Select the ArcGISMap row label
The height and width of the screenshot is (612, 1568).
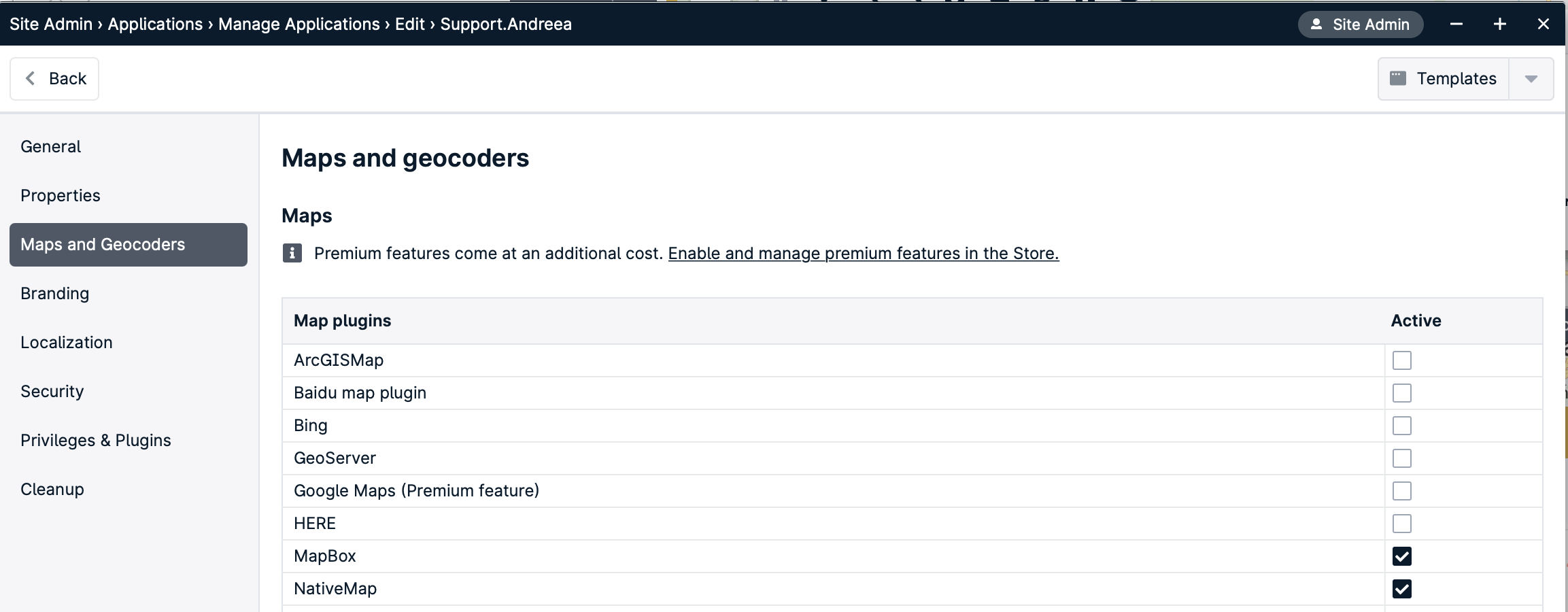tap(339, 360)
